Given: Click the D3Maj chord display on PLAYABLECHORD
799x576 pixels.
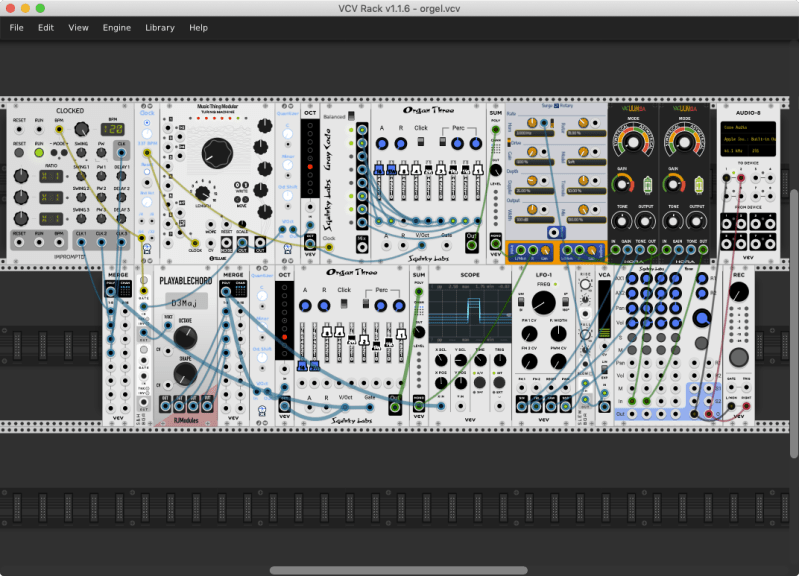Looking at the screenshot, I should point(186,303).
